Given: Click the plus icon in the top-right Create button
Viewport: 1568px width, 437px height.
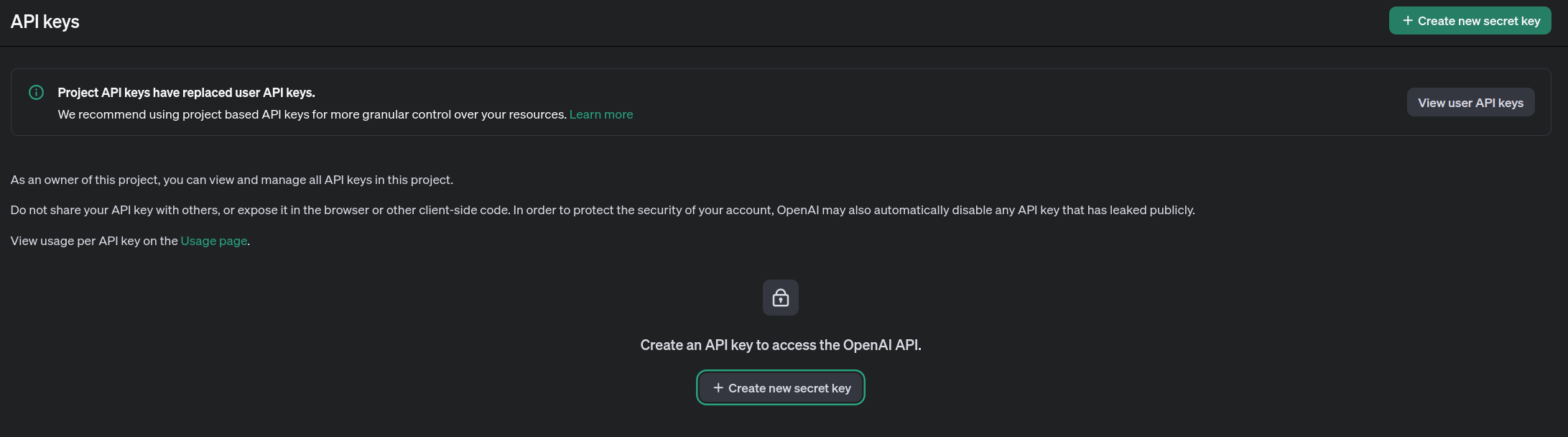Looking at the screenshot, I should (1407, 21).
